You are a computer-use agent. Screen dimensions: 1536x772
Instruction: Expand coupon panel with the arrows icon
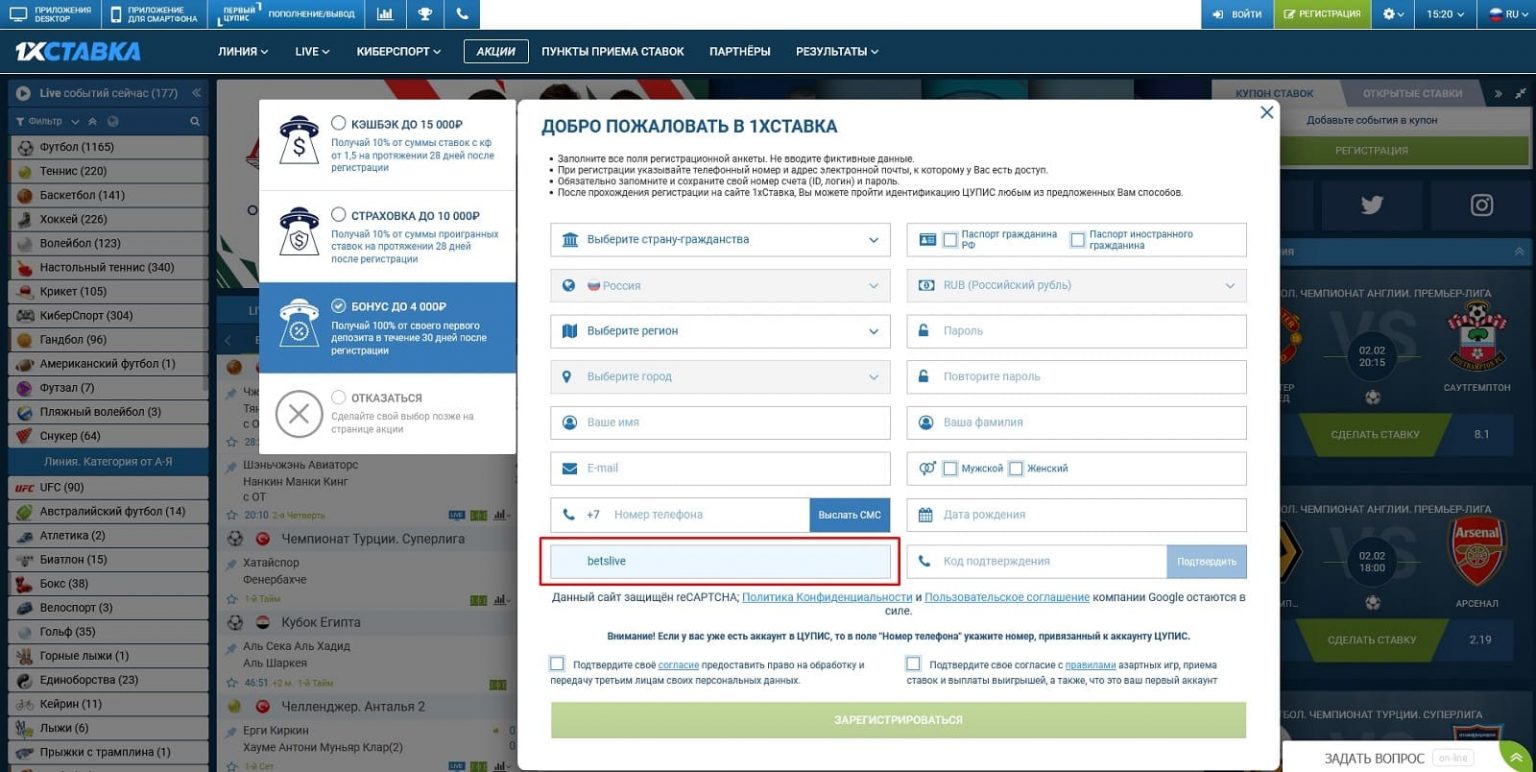1520,93
